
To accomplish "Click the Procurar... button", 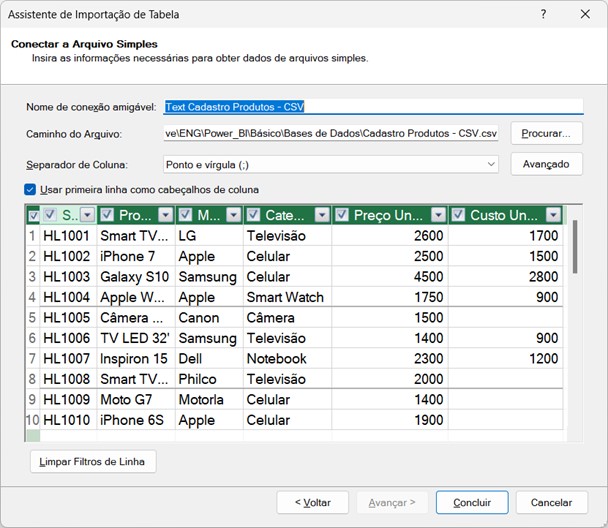I will 546,133.
